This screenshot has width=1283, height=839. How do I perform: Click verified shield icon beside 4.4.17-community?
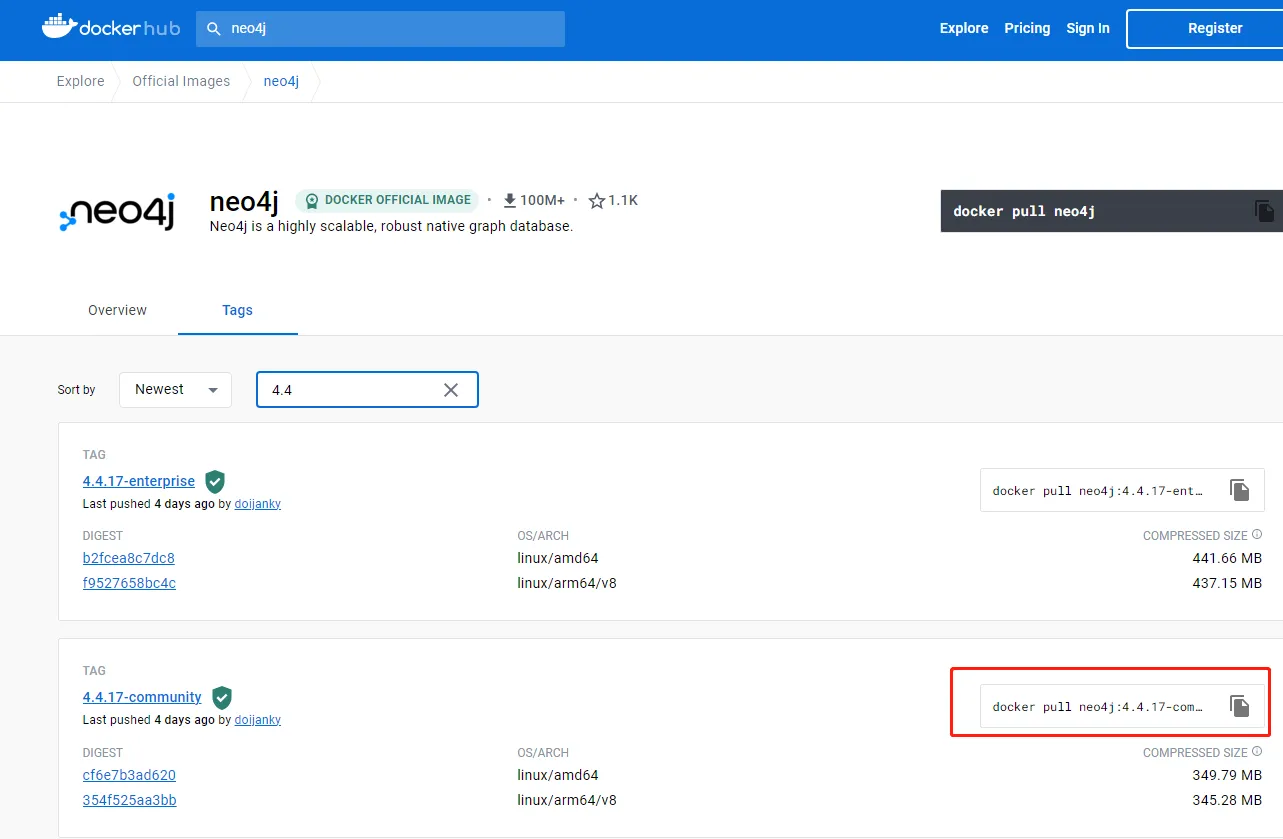click(x=222, y=697)
